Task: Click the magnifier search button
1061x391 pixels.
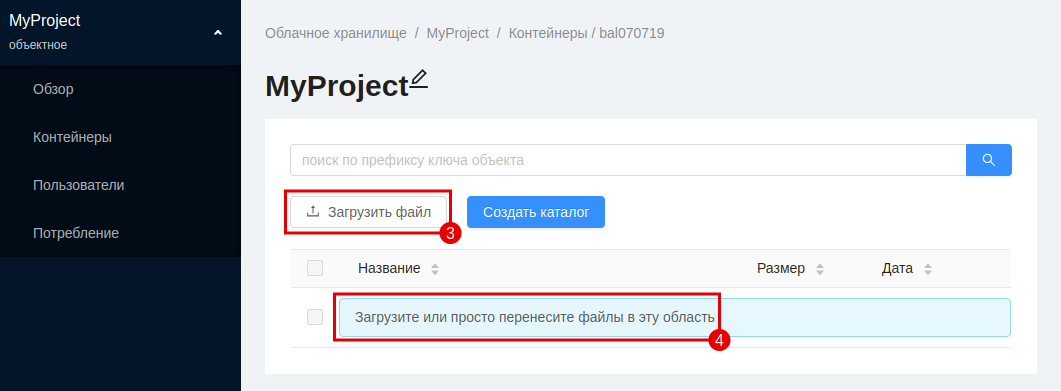Action: 989,160
